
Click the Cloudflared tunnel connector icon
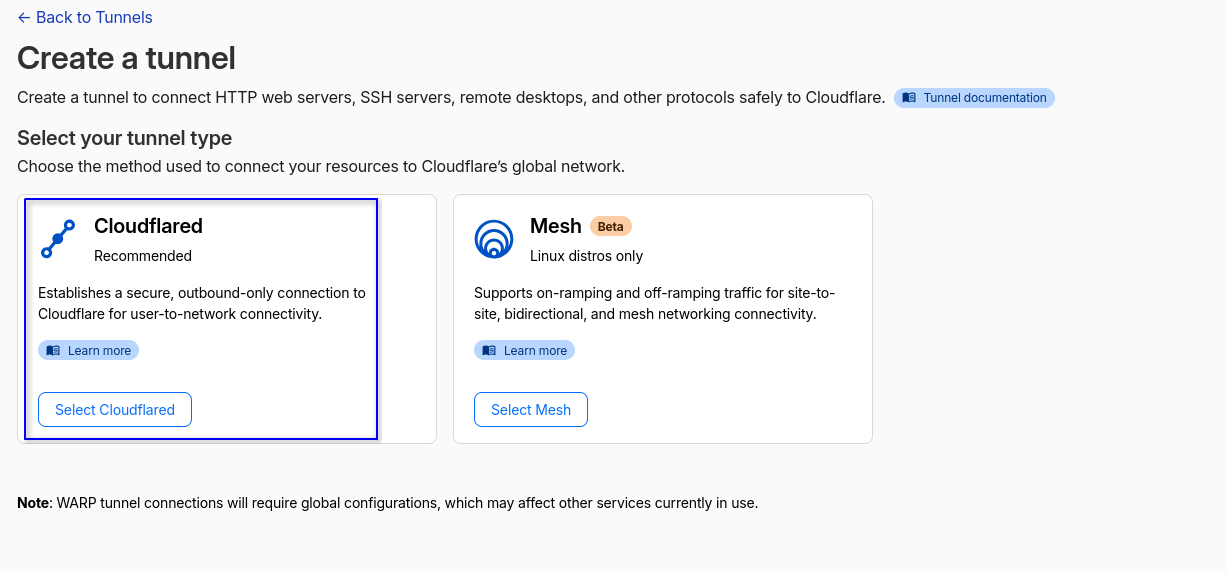pos(58,240)
